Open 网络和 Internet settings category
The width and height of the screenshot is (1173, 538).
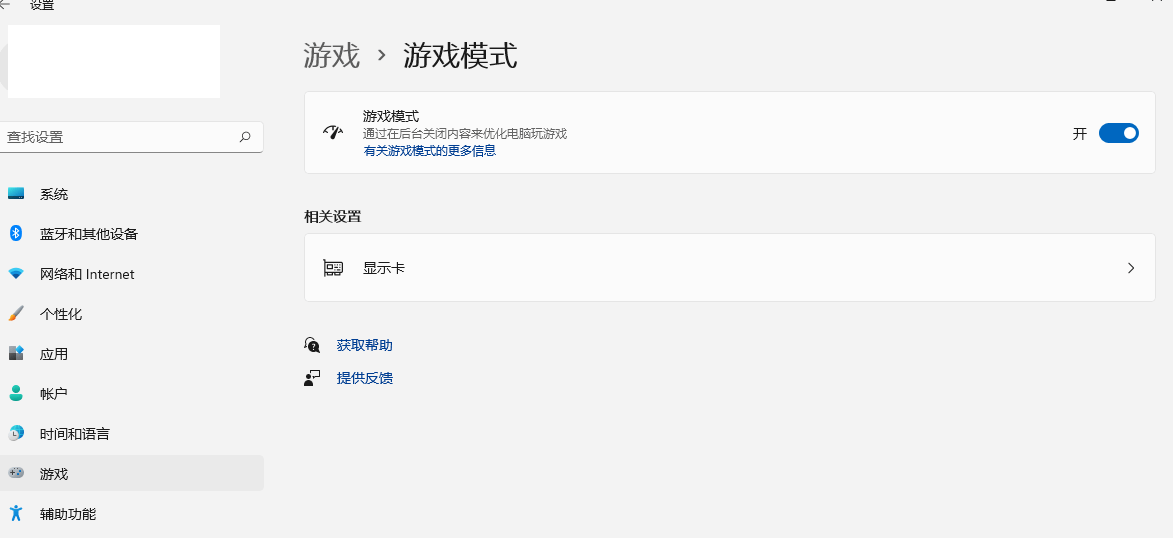[132, 274]
